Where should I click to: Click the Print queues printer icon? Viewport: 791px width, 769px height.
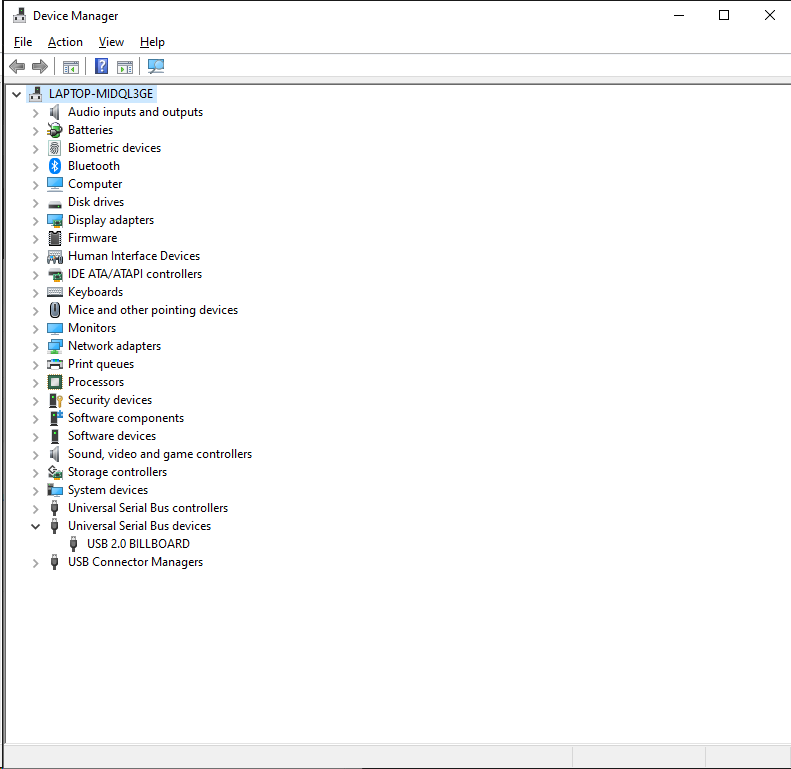[55, 364]
